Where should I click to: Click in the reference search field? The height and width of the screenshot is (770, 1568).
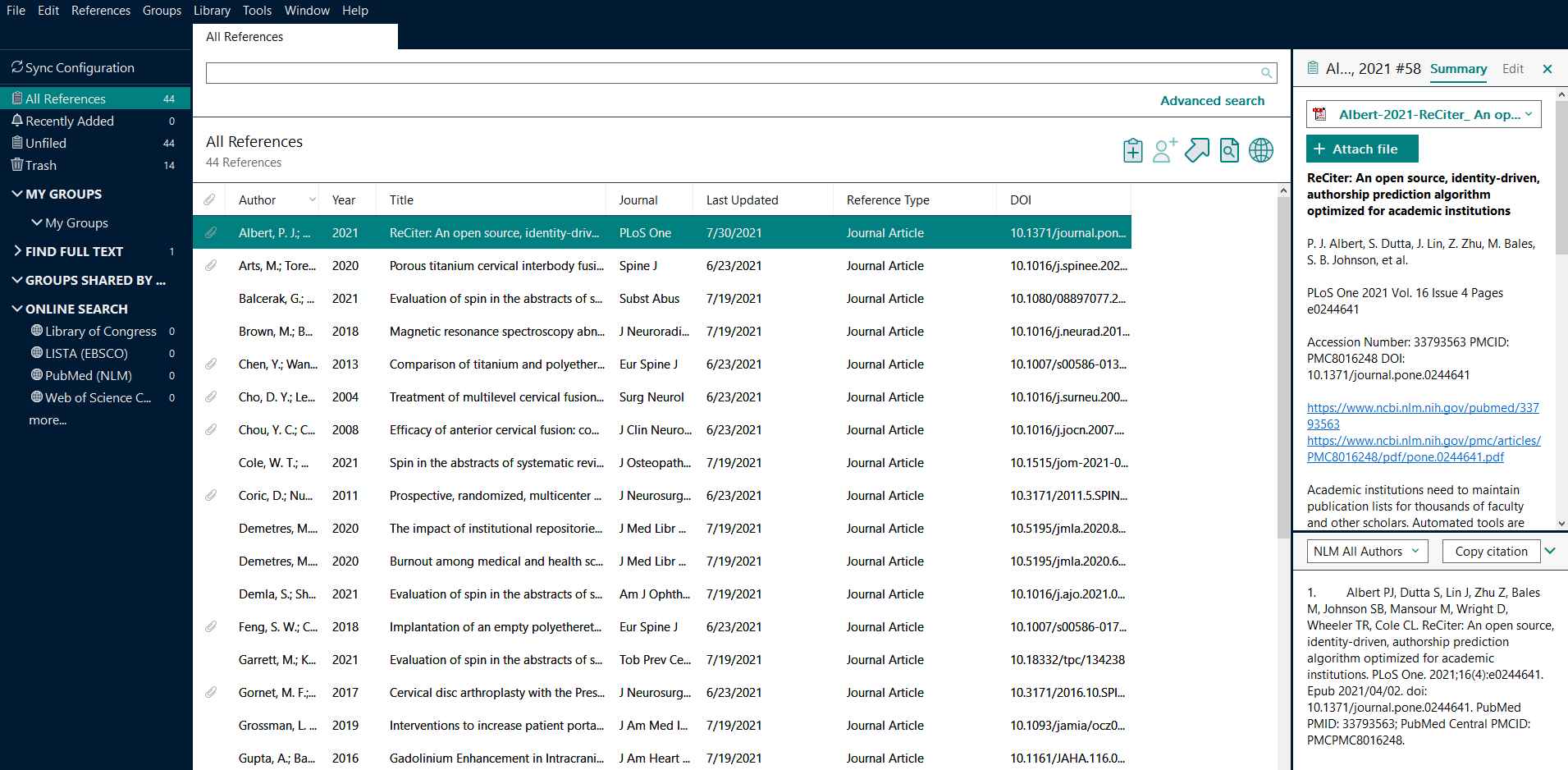pyautogui.click(x=730, y=73)
